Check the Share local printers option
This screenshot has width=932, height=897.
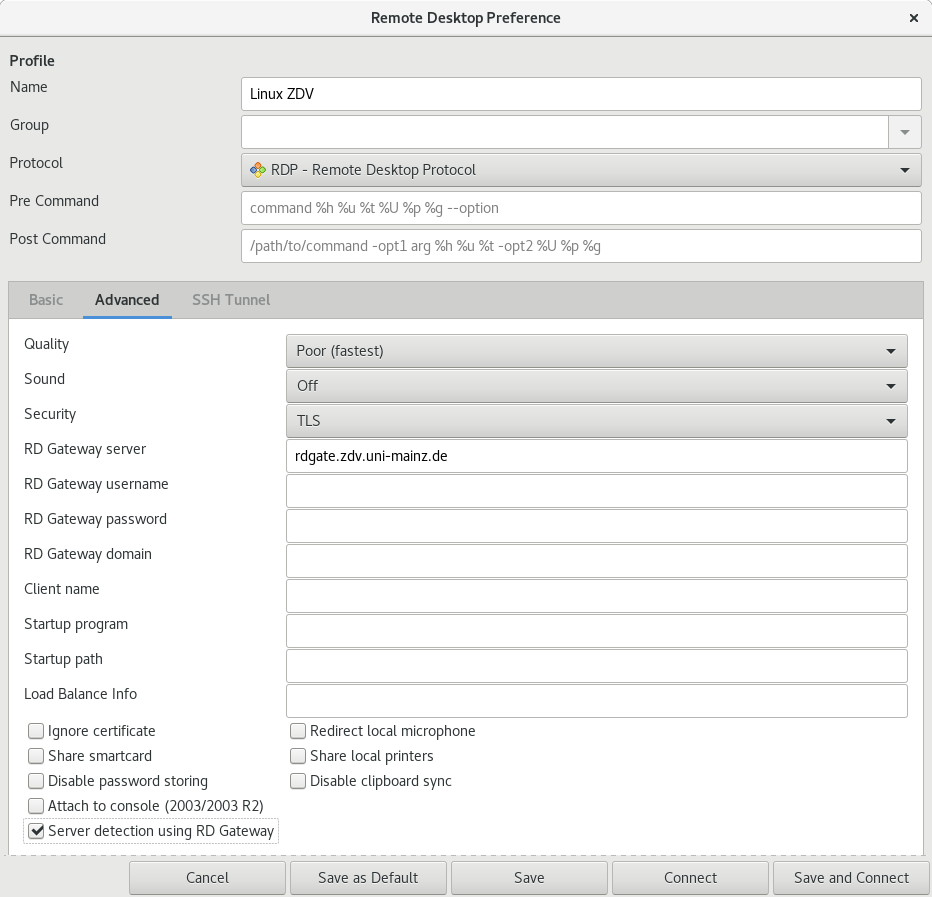coord(298,756)
